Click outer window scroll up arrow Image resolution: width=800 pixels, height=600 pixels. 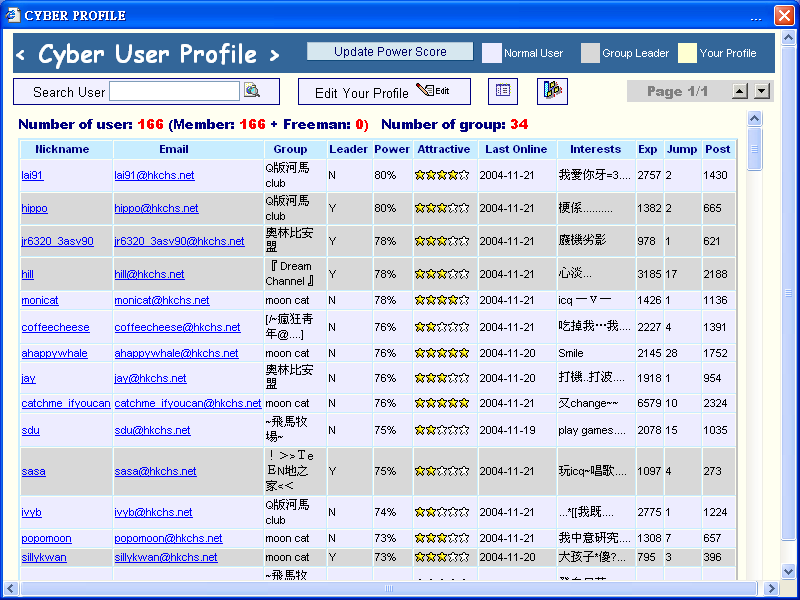point(788,38)
